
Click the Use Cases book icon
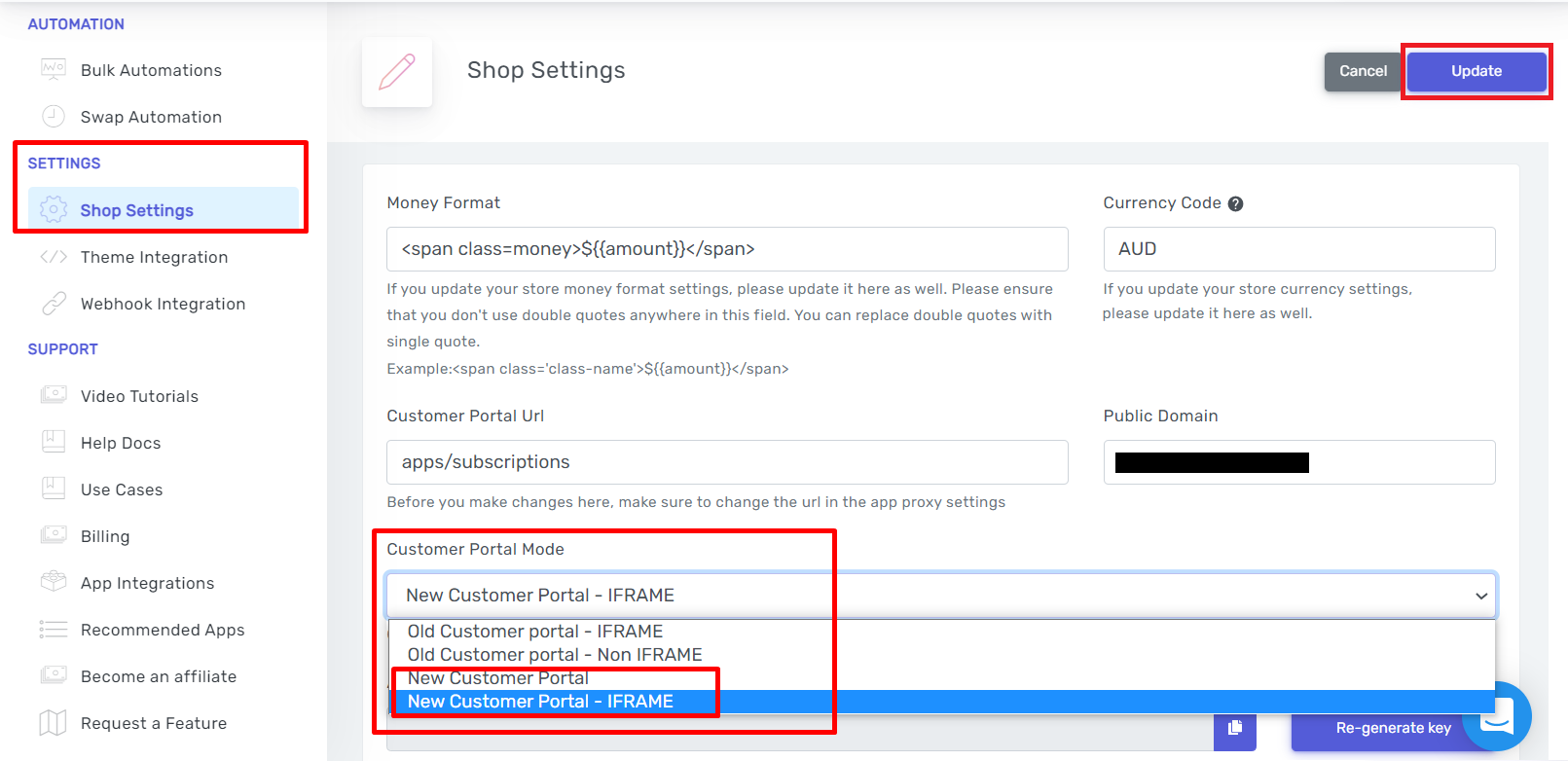pyautogui.click(x=54, y=489)
